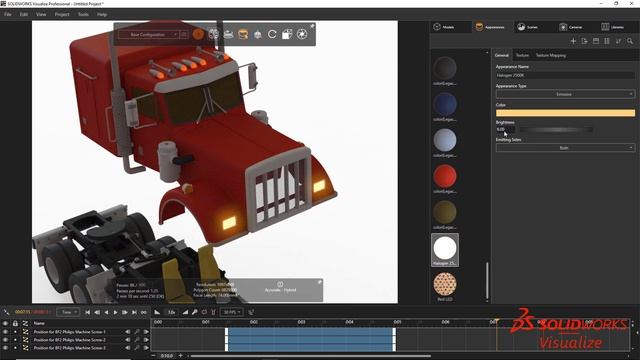This screenshot has height=360, width=640.
Task: Pin the floating viewport toolbar
Action: [x=312, y=26]
